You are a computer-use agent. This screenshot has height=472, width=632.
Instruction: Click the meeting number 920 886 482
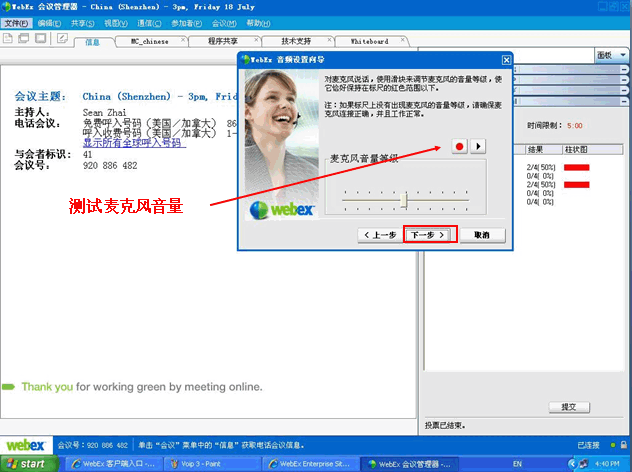pos(110,166)
